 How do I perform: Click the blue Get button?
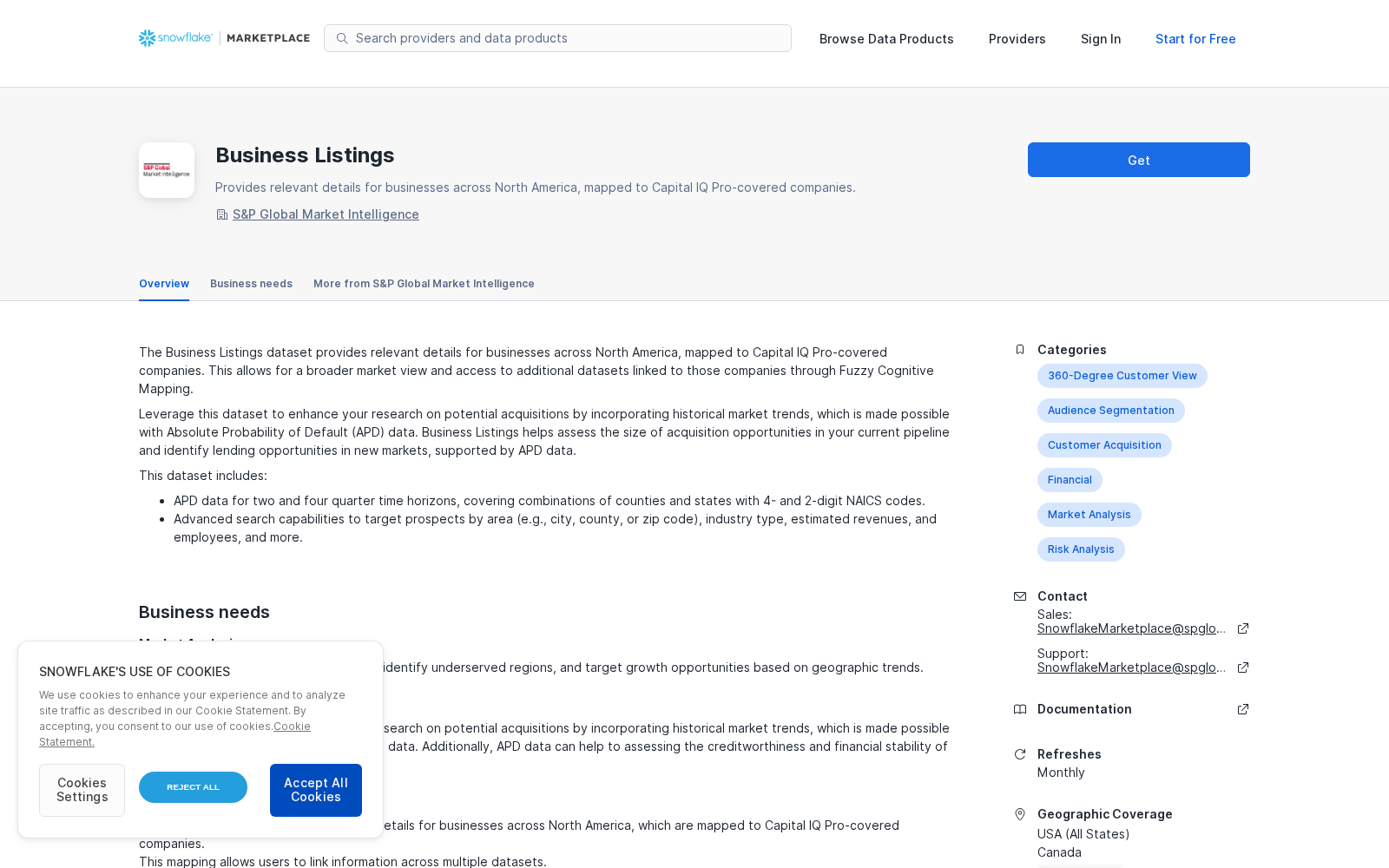pyautogui.click(x=1139, y=160)
